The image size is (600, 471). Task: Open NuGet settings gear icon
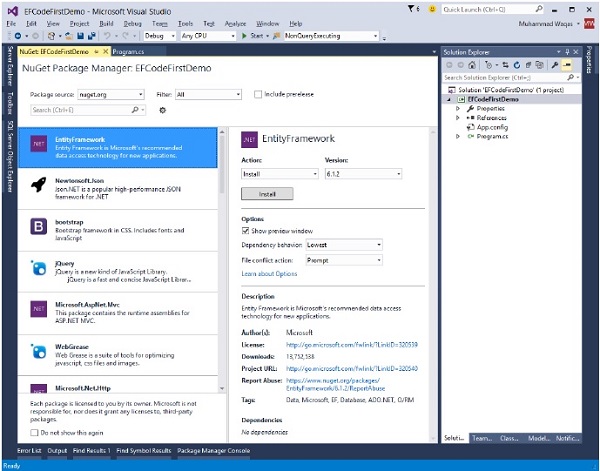tap(163, 110)
